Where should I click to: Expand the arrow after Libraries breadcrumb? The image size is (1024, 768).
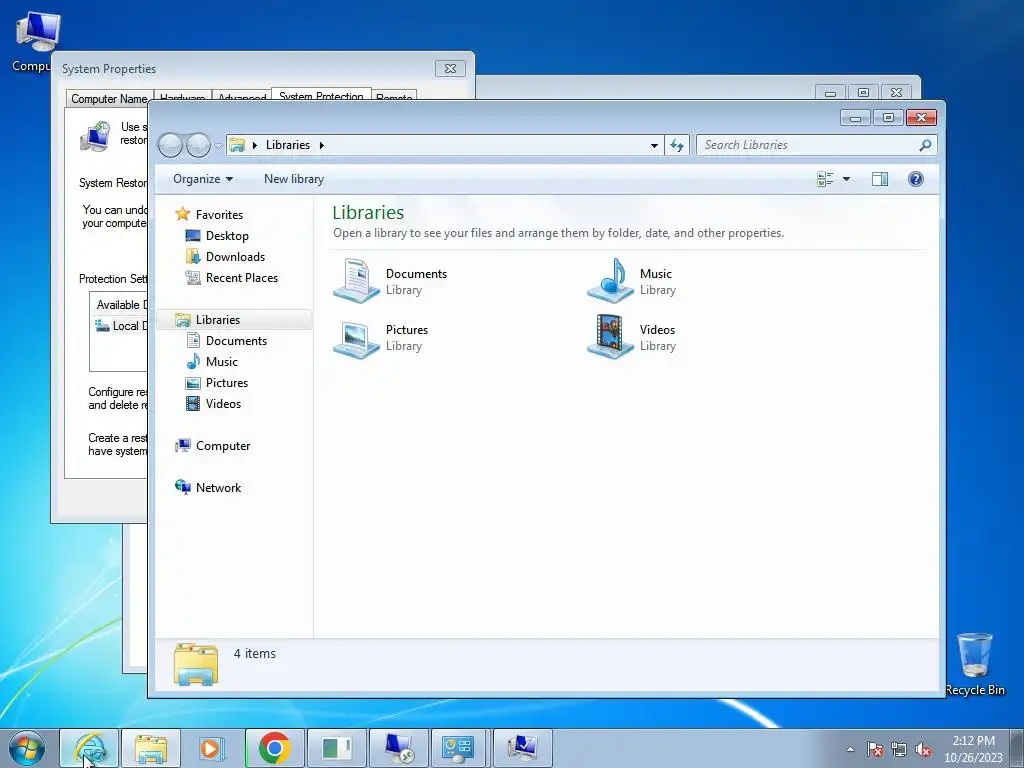[321, 145]
